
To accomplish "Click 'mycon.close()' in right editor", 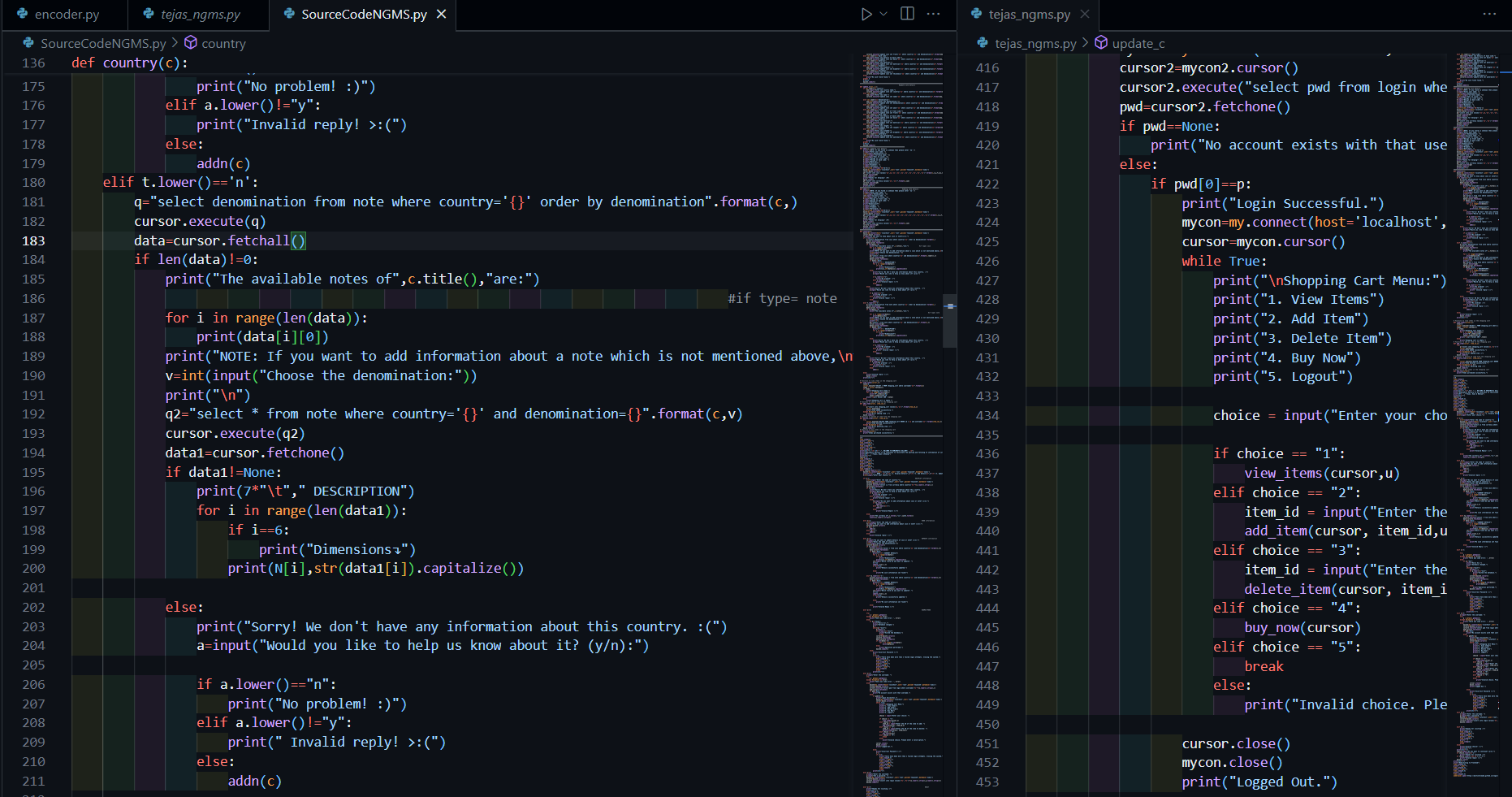I will click(x=1233, y=762).
